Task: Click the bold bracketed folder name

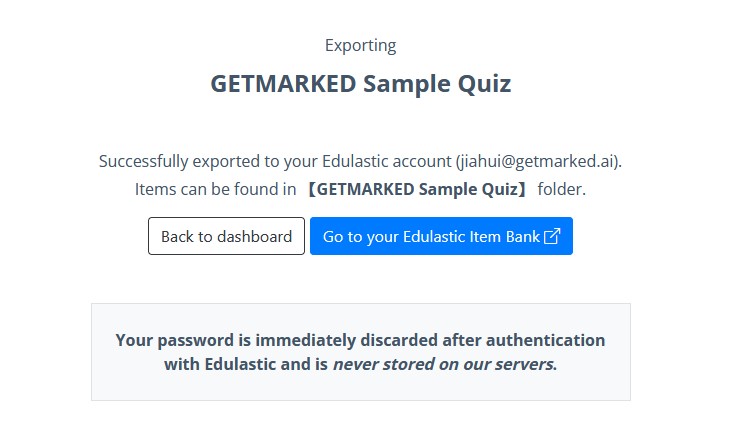Action: click(x=417, y=189)
